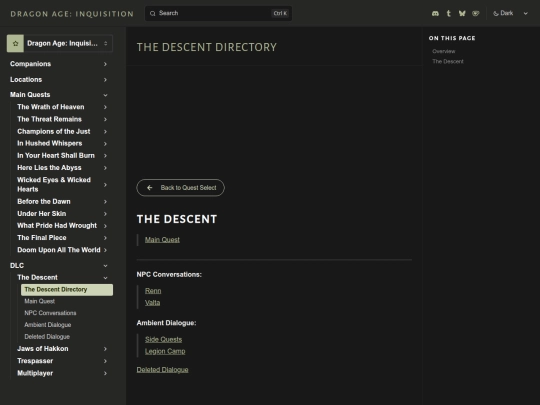This screenshot has width=540, height=405.
Task: Open Main Quest in the sidebar
Action: tap(40, 301)
